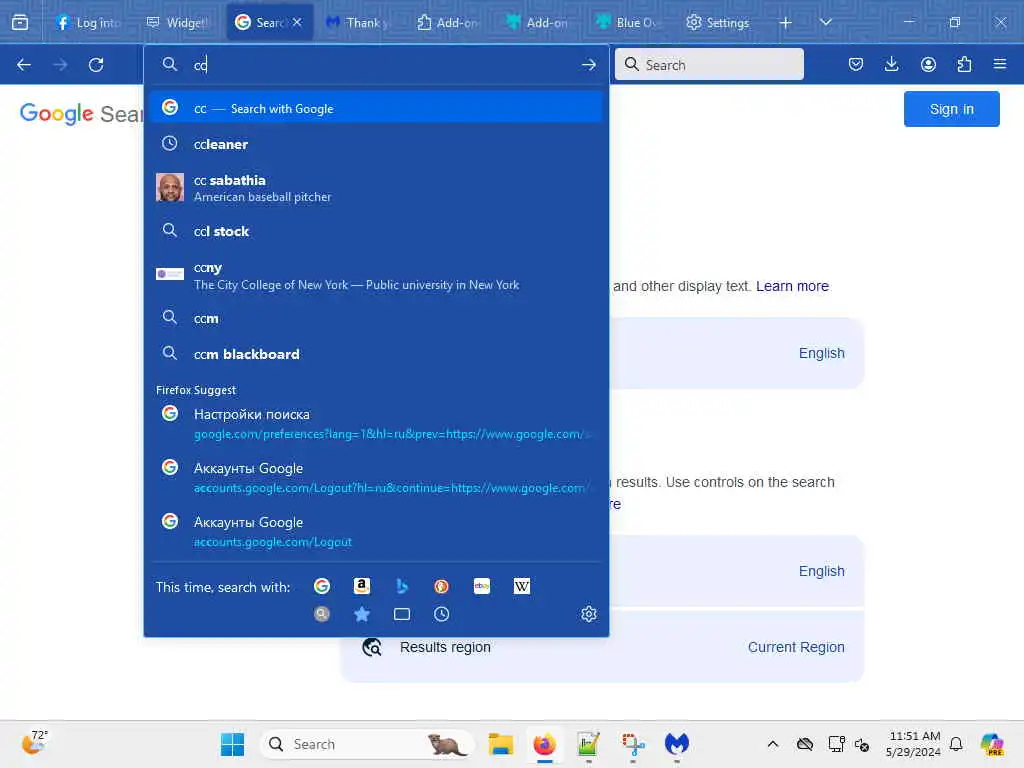Click the toolbar Search box

[709, 64]
